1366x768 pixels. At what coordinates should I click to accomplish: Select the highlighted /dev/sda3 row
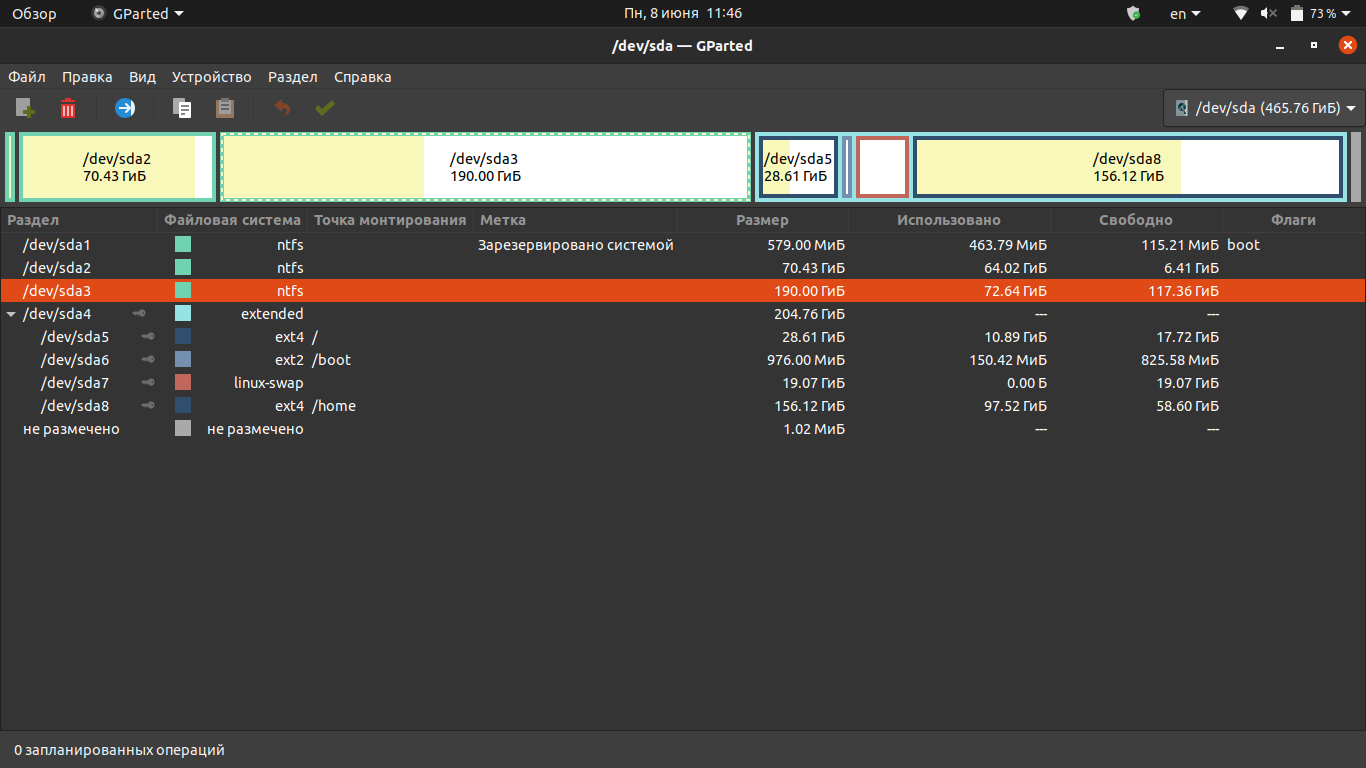pos(683,291)
